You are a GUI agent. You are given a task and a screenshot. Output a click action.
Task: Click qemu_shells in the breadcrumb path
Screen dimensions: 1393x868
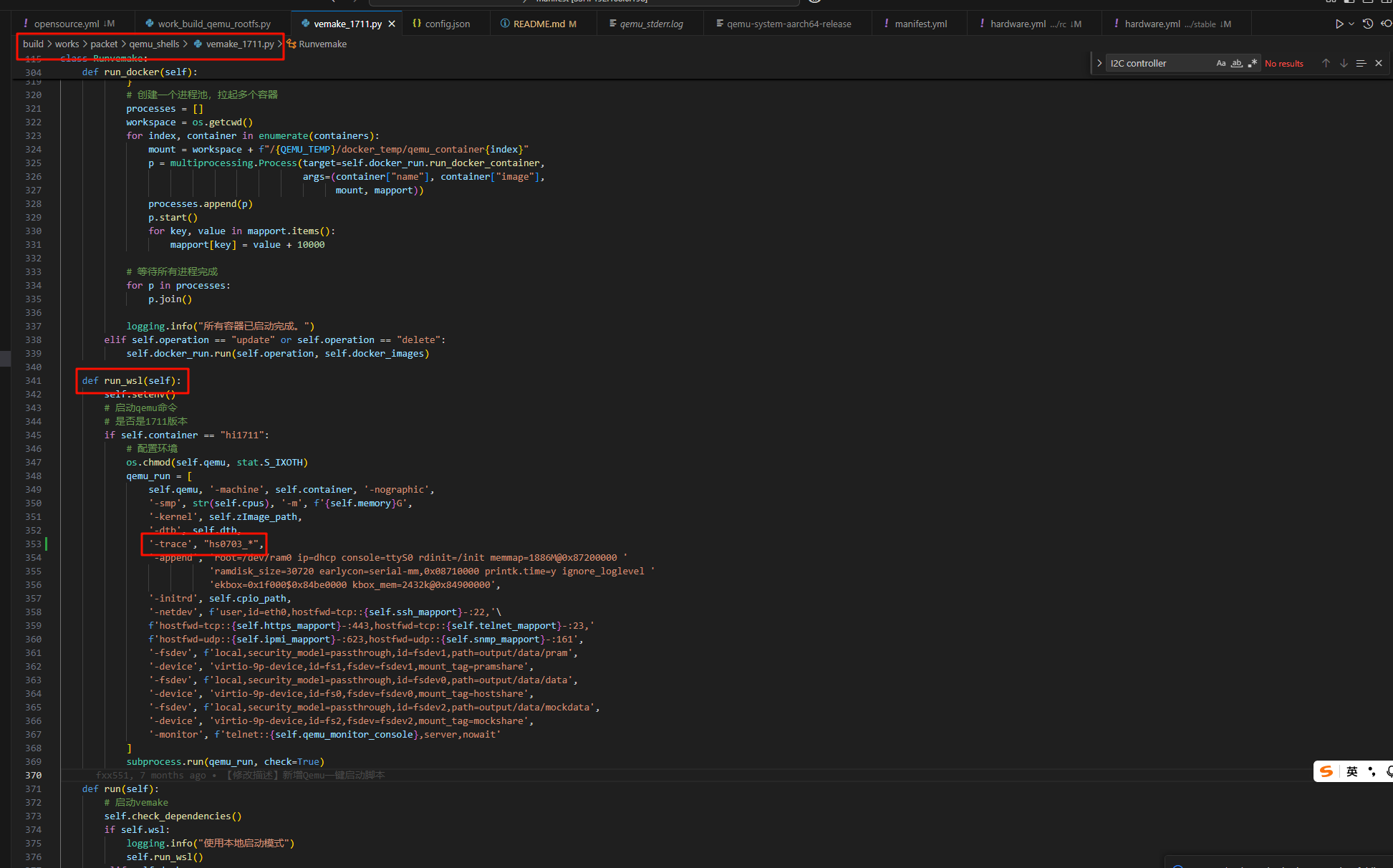pos(154,44)
